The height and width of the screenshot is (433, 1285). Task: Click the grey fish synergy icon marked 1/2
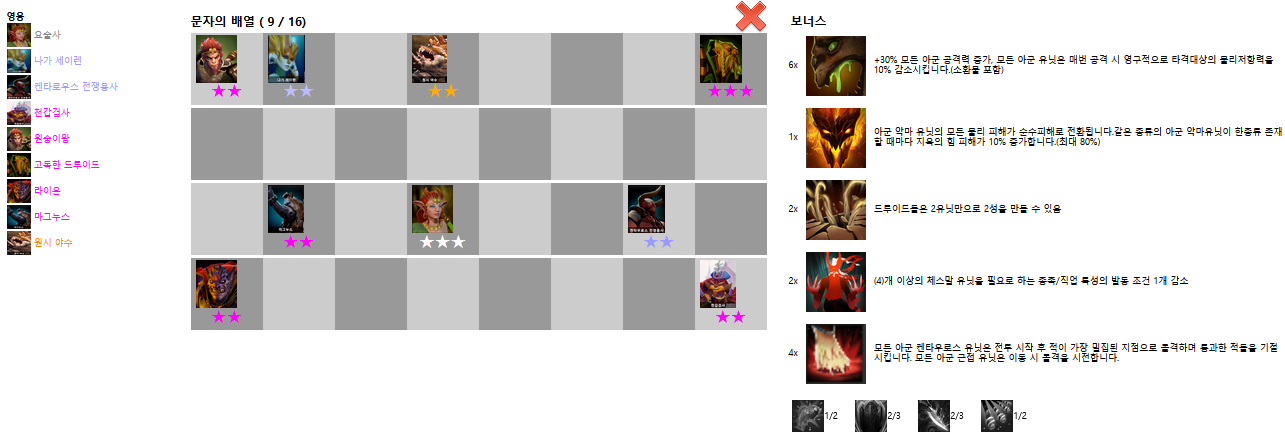coord(807,415)
